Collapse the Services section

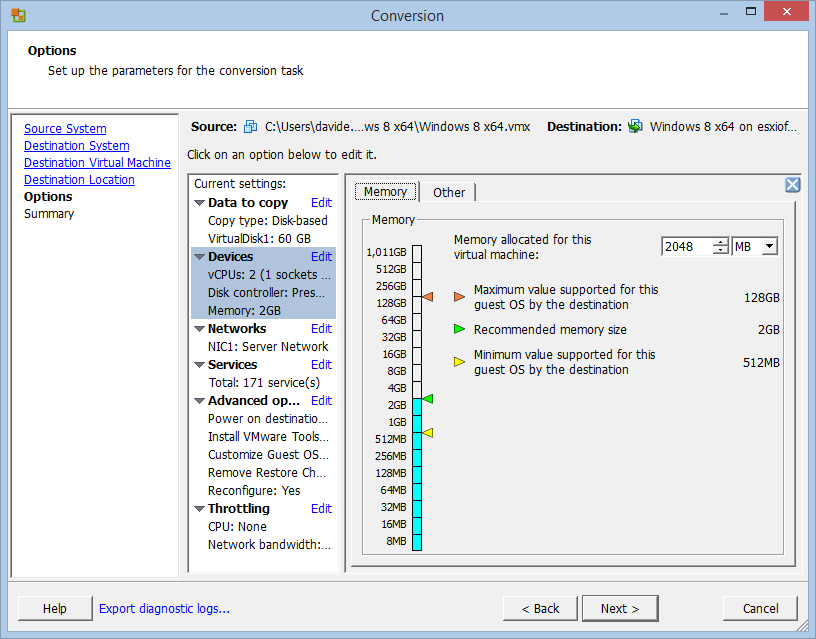click(199, 365)
